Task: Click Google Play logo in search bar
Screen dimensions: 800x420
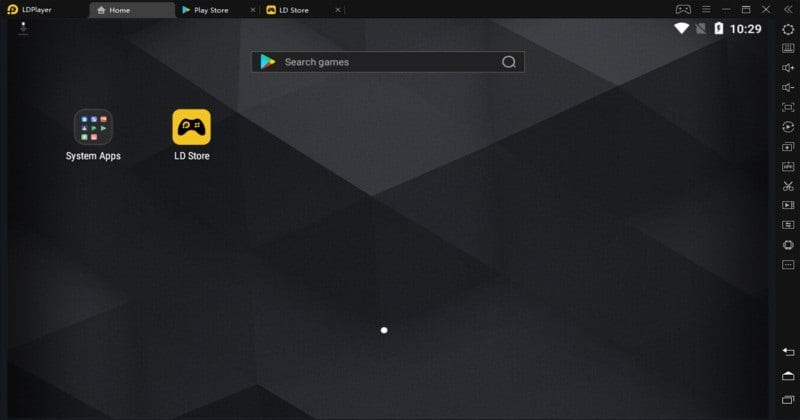Action: [267, 62]
